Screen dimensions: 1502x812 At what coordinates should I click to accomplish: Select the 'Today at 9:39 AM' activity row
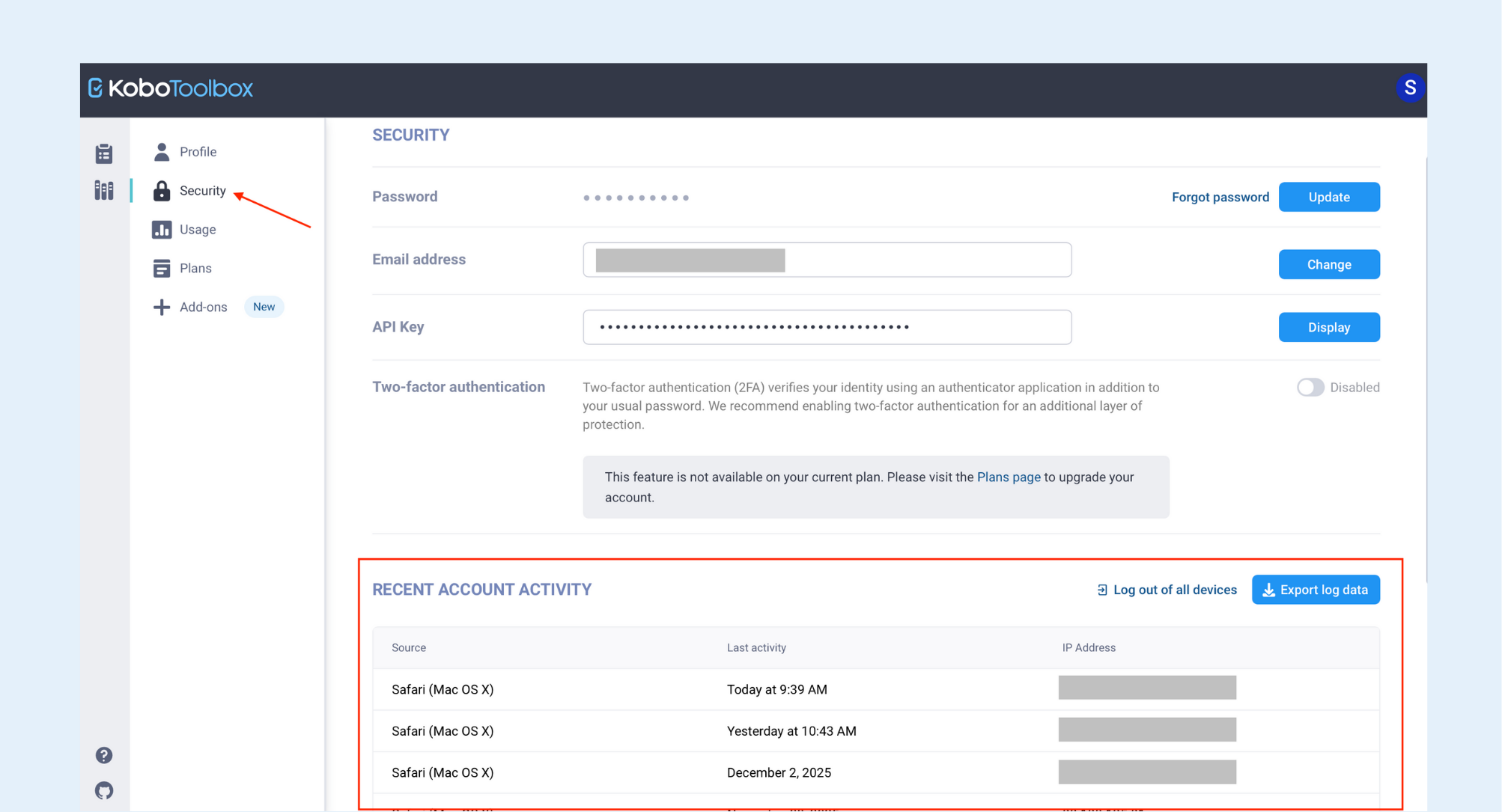coord(876,689)
